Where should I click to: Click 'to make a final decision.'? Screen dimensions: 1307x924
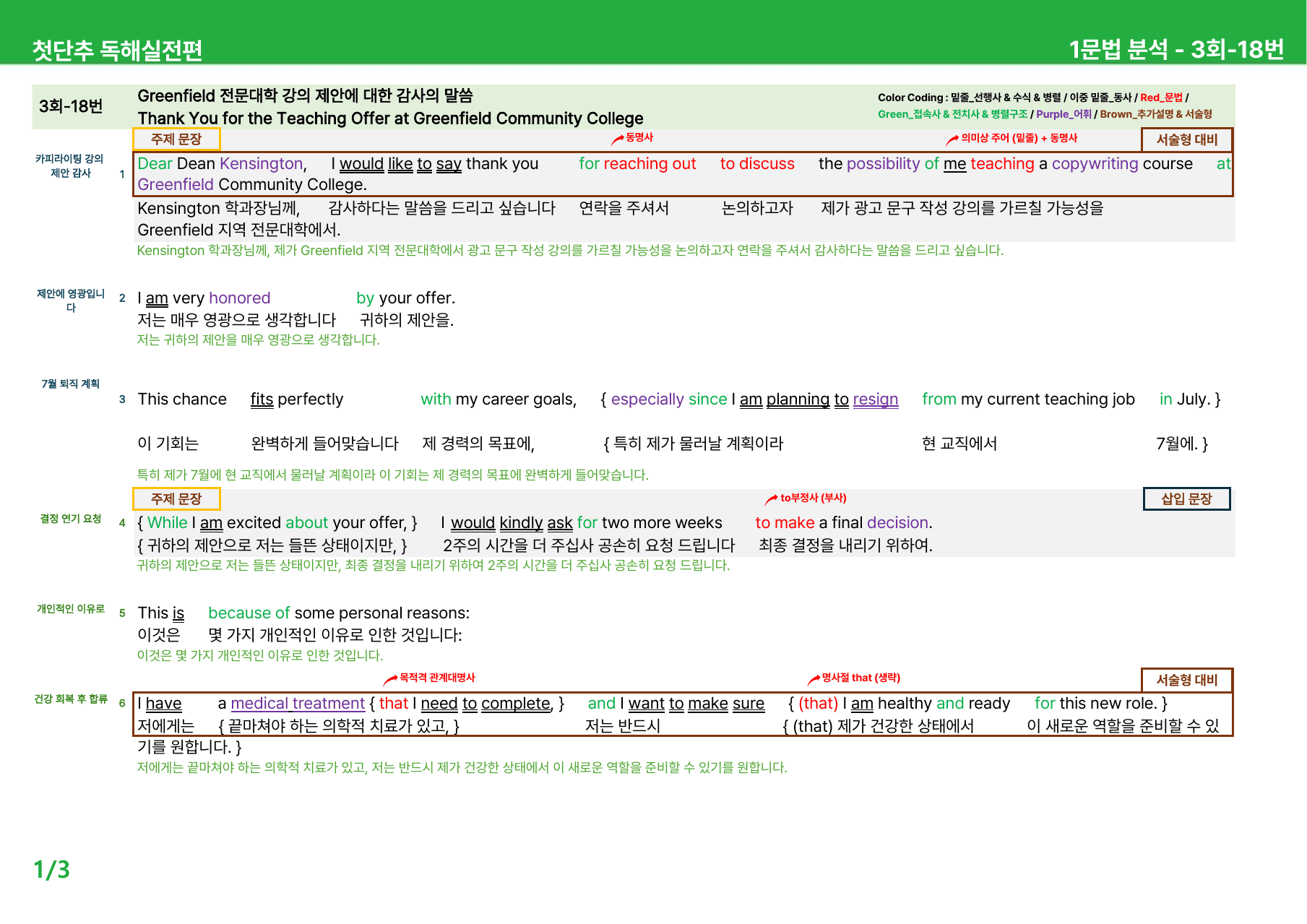(844, 523)
